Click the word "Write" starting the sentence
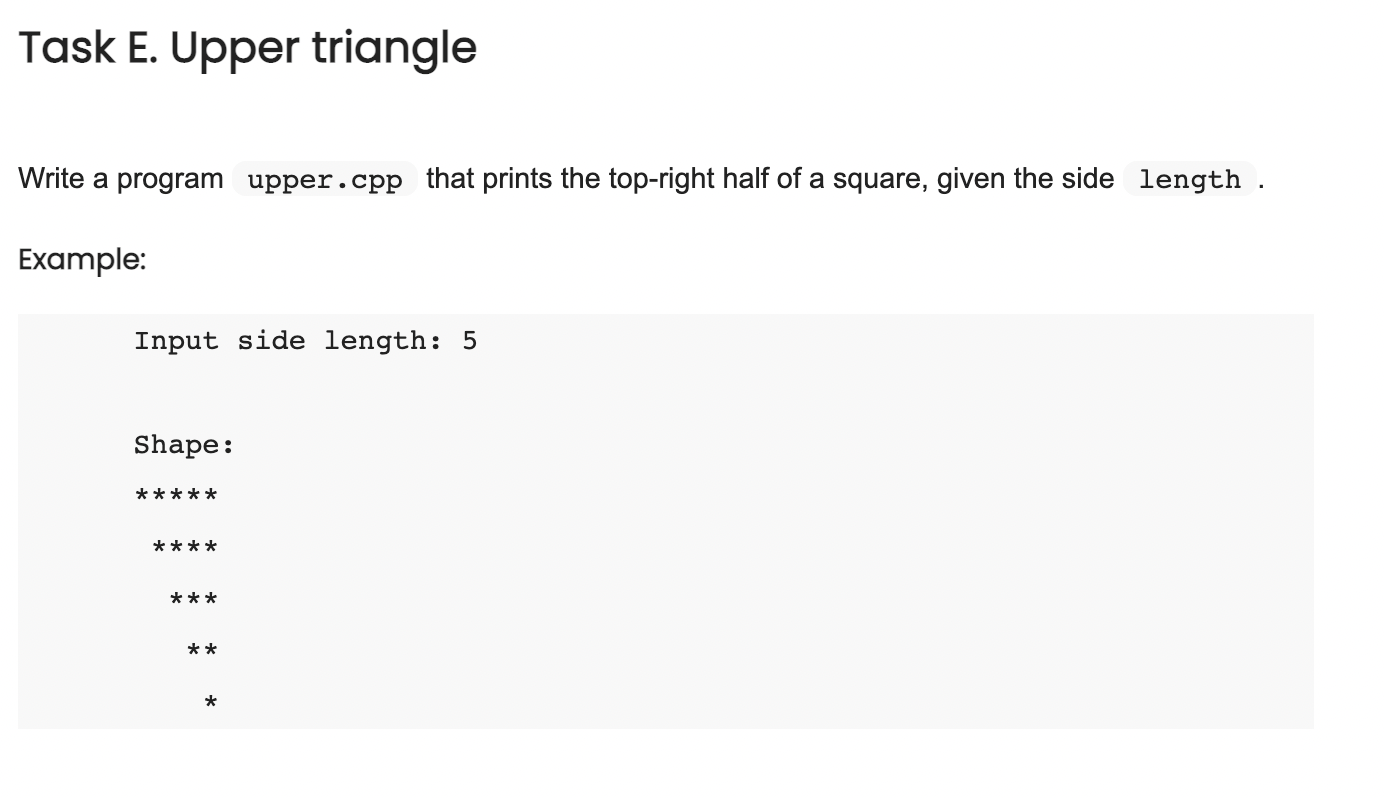 tap(46, 179)
